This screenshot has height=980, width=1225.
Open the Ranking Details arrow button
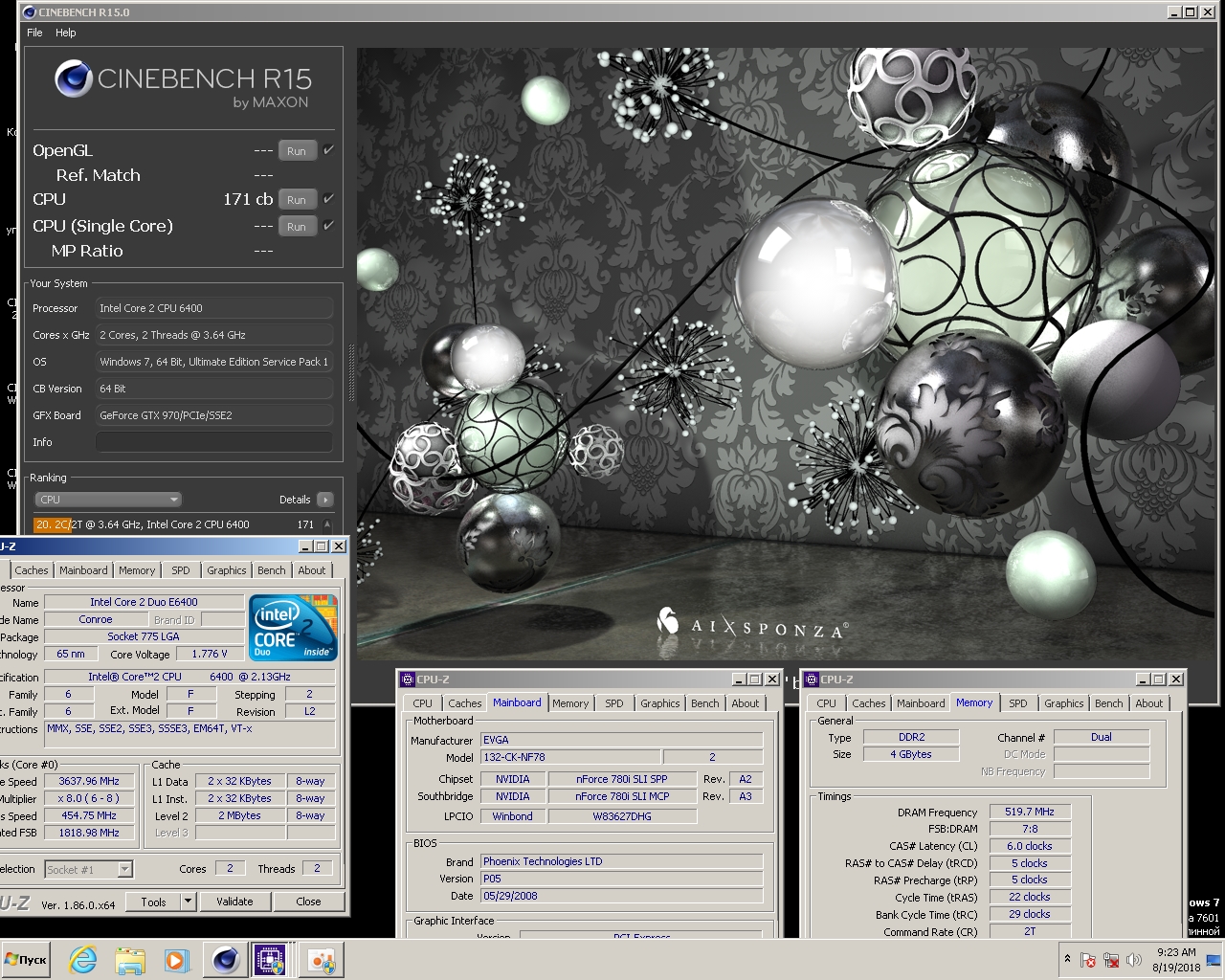click(x=325, y=500)
